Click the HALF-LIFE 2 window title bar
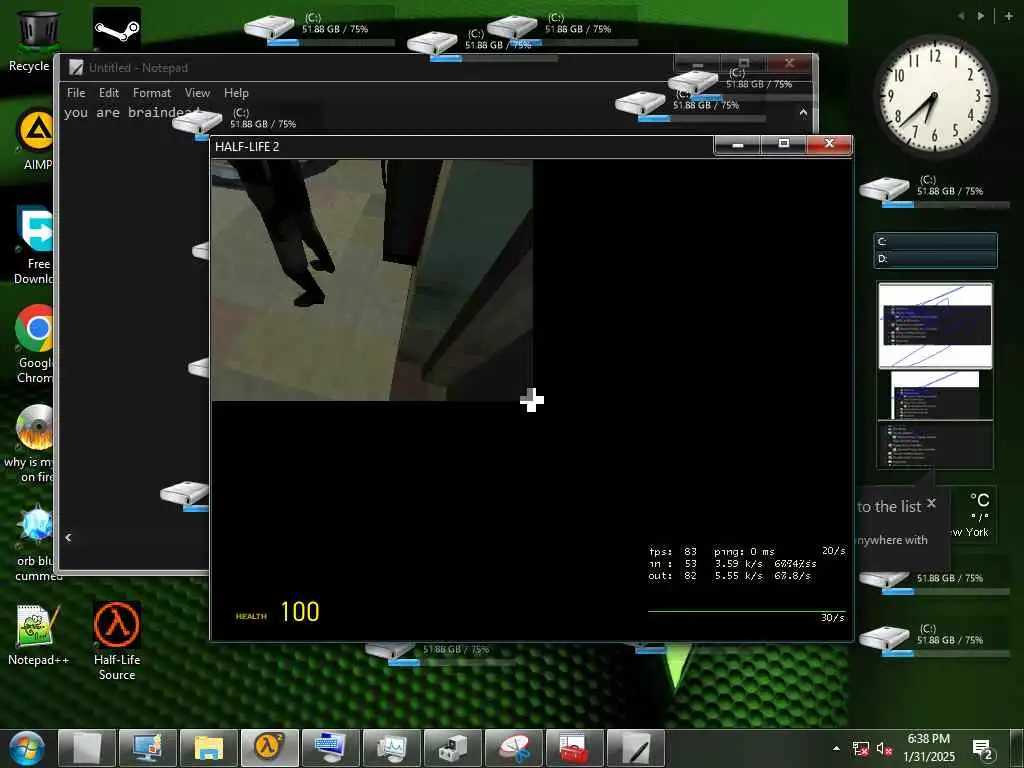This screenshot has height=768, width=1024. point(460,146)
